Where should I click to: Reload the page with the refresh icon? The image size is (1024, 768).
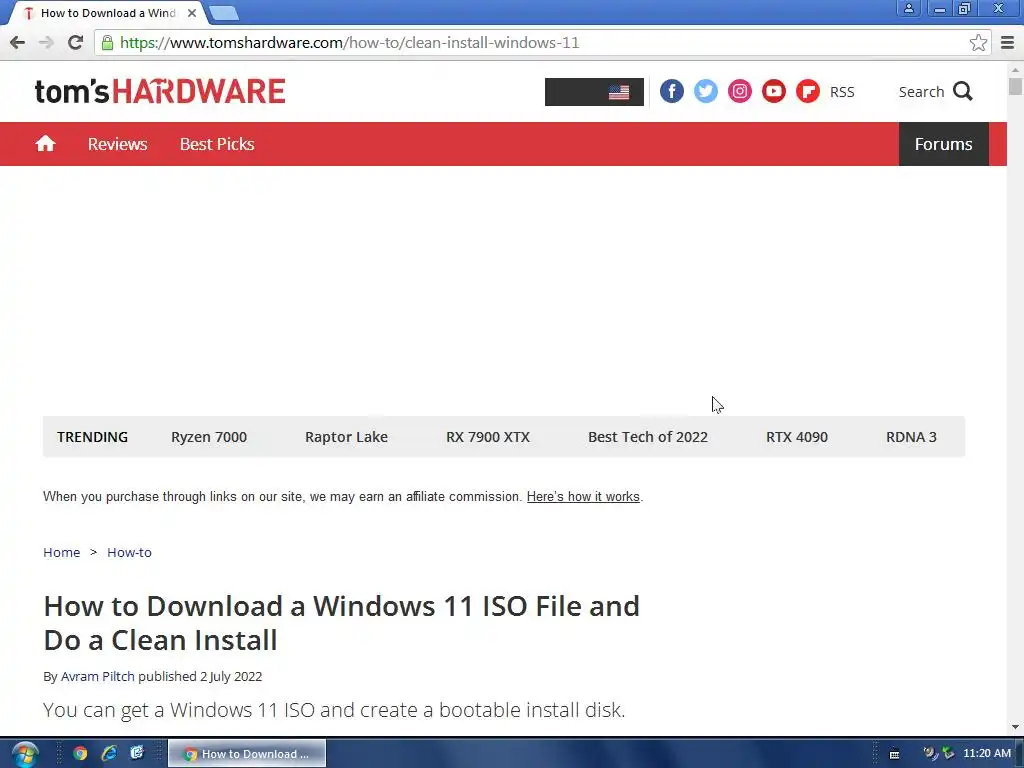(x=76, y=43)
